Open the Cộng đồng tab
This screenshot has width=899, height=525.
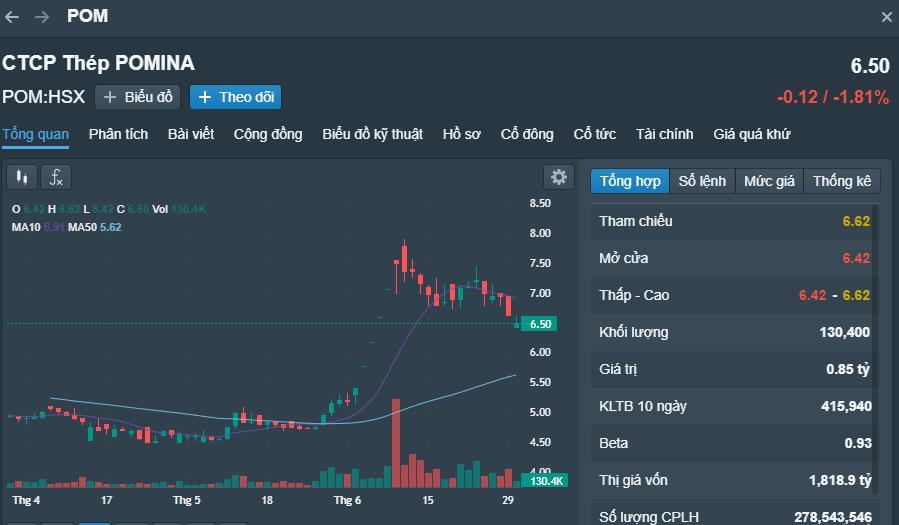(x=268, y=134)
